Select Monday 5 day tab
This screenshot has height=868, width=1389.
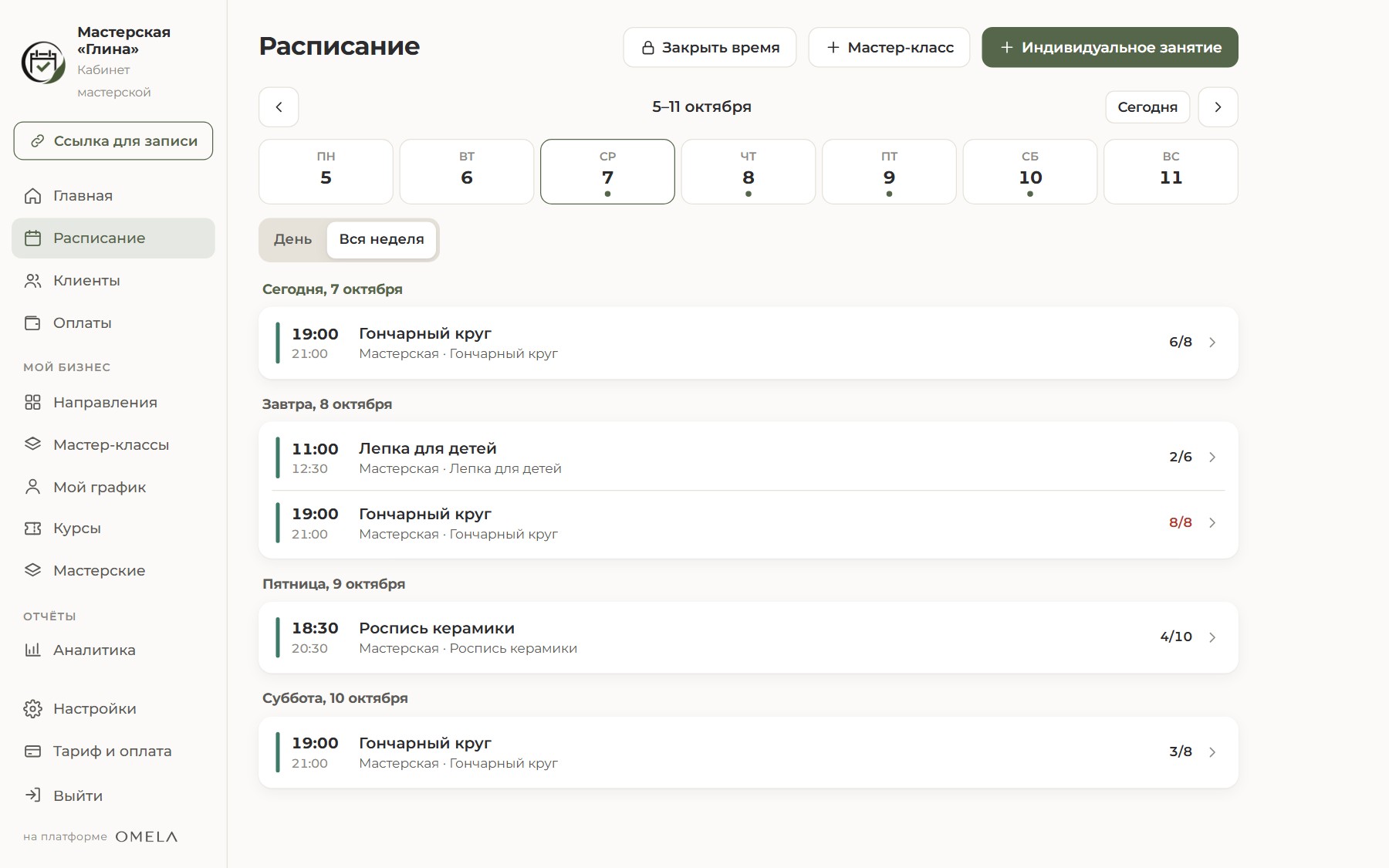pyautogui.click(x=326, y=171)
